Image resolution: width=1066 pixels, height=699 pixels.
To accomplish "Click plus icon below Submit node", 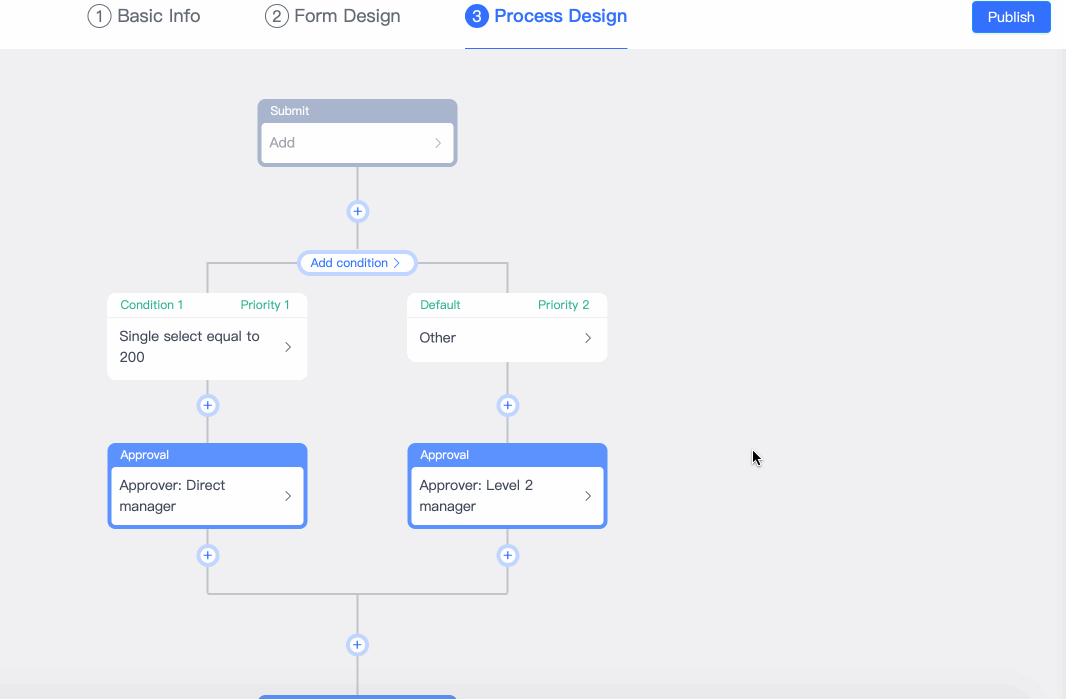I will point(357,212).
